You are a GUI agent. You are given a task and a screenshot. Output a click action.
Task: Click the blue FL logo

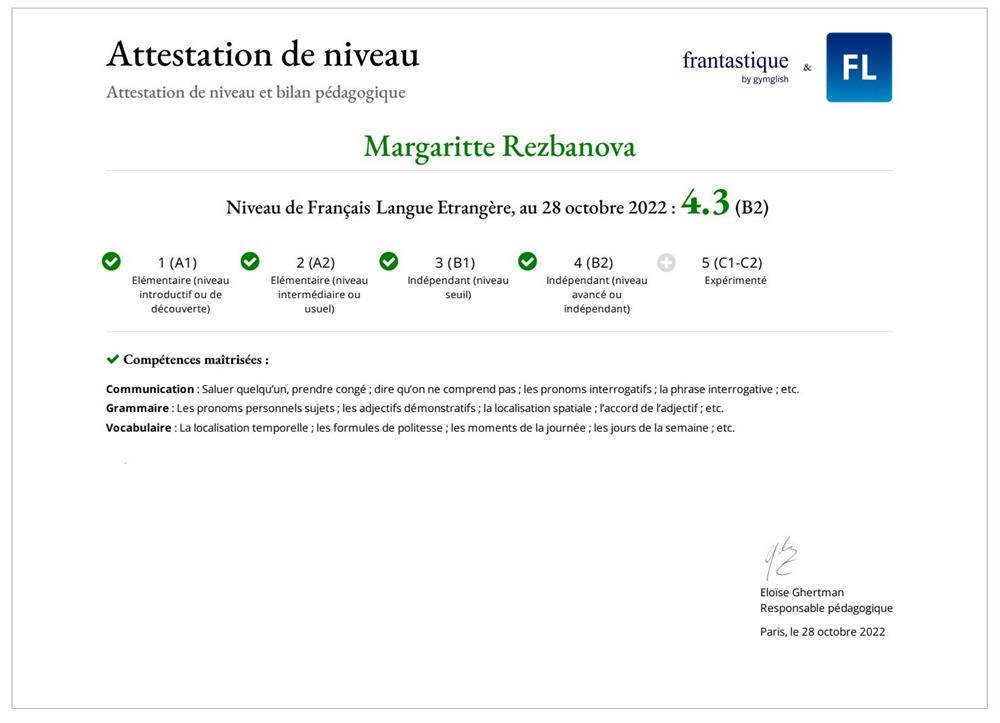(x=858, y=68)
